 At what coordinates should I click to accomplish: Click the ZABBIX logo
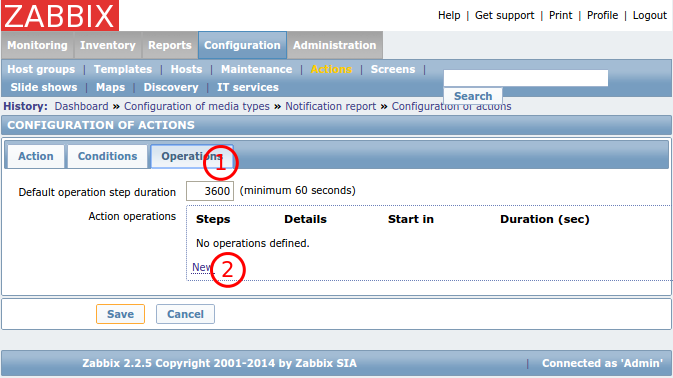60,15
